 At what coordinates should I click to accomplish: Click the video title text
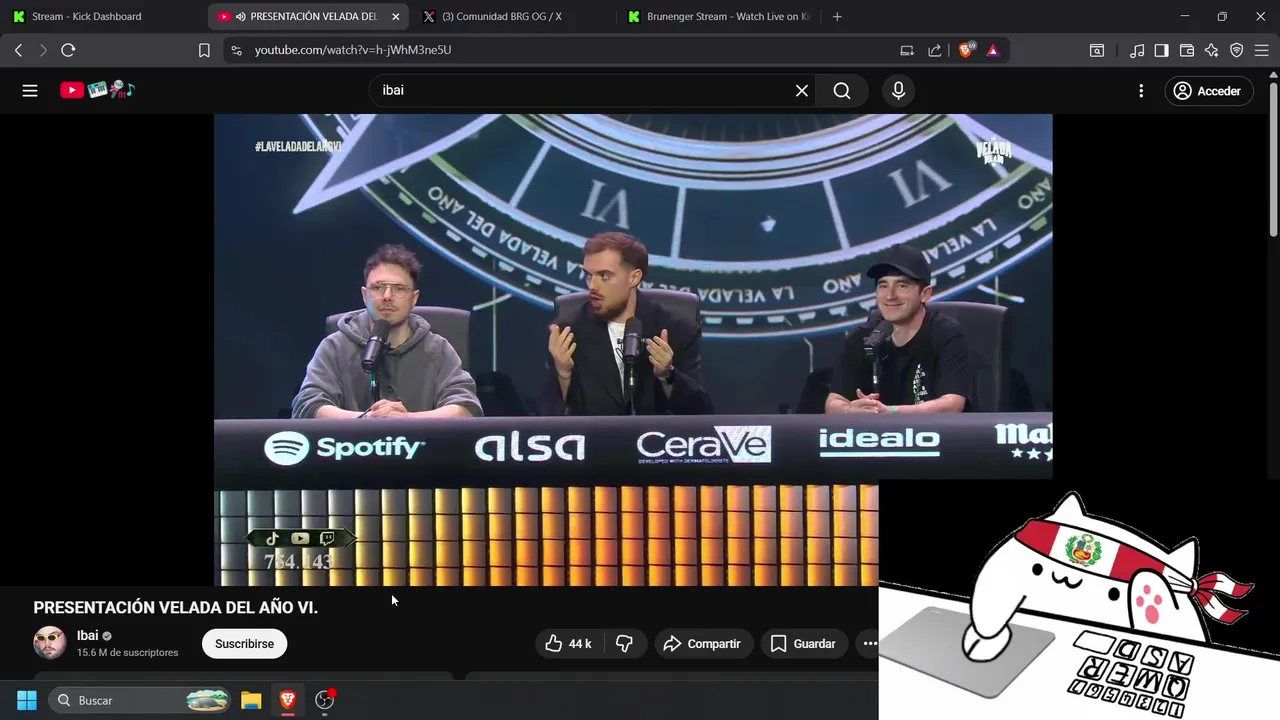coord(176,608)
